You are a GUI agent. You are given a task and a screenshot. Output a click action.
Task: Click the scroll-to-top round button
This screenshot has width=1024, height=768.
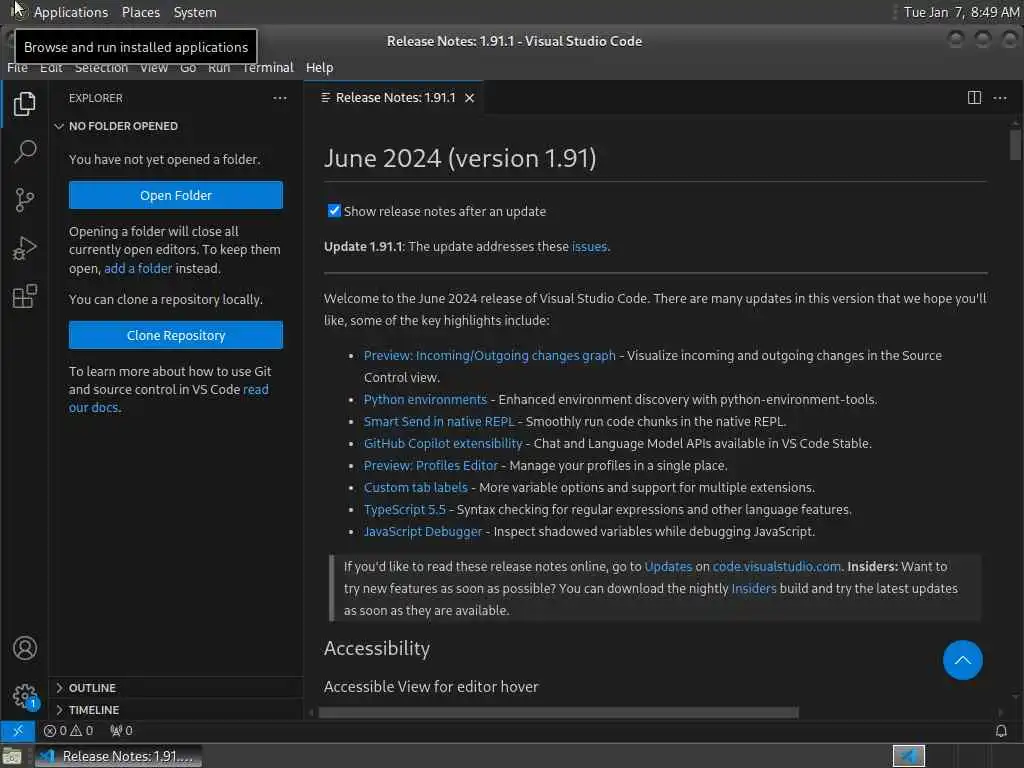point(962,660)
